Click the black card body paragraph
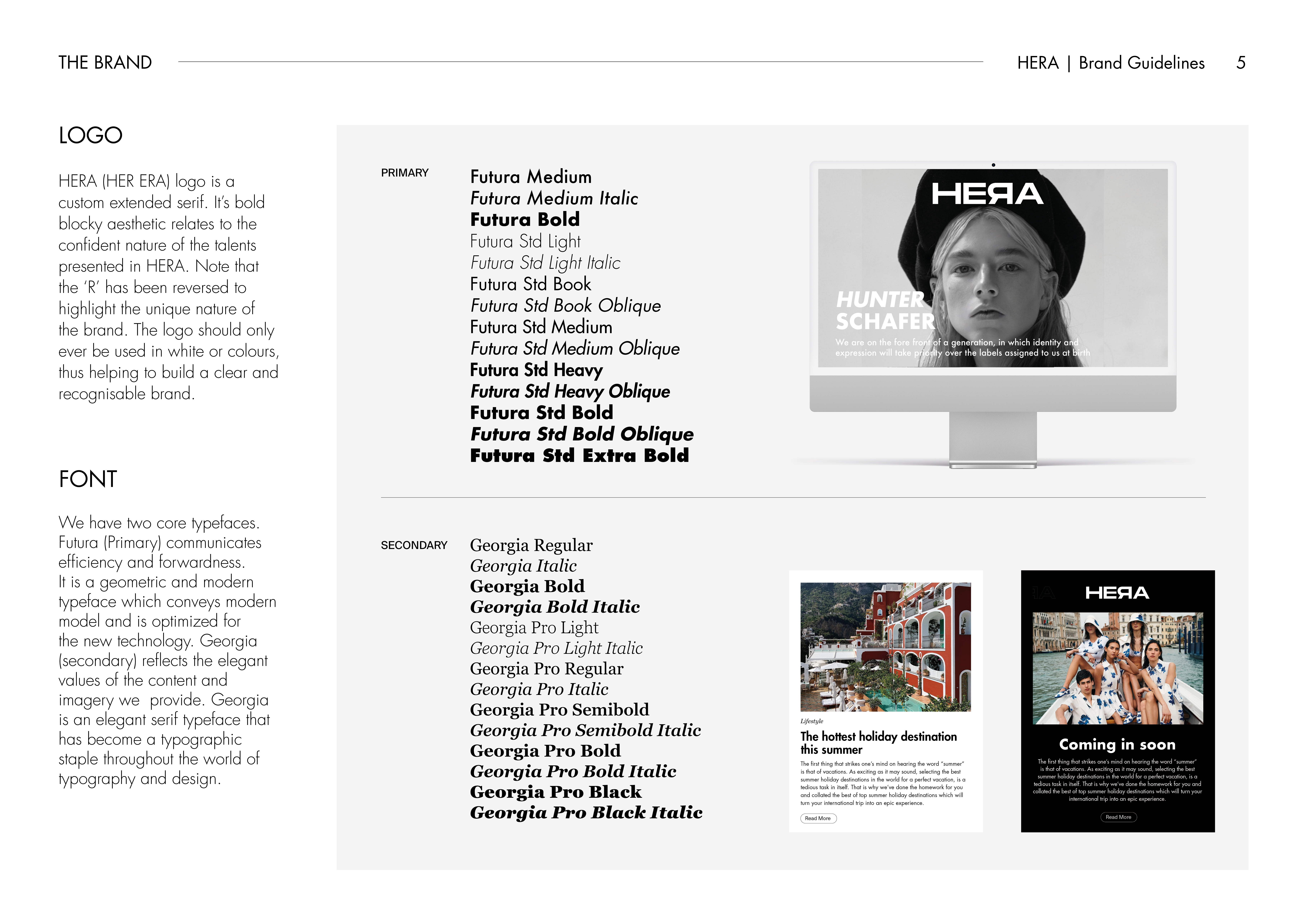Viewport: 1307px width, 924px height. (1117, 780)
